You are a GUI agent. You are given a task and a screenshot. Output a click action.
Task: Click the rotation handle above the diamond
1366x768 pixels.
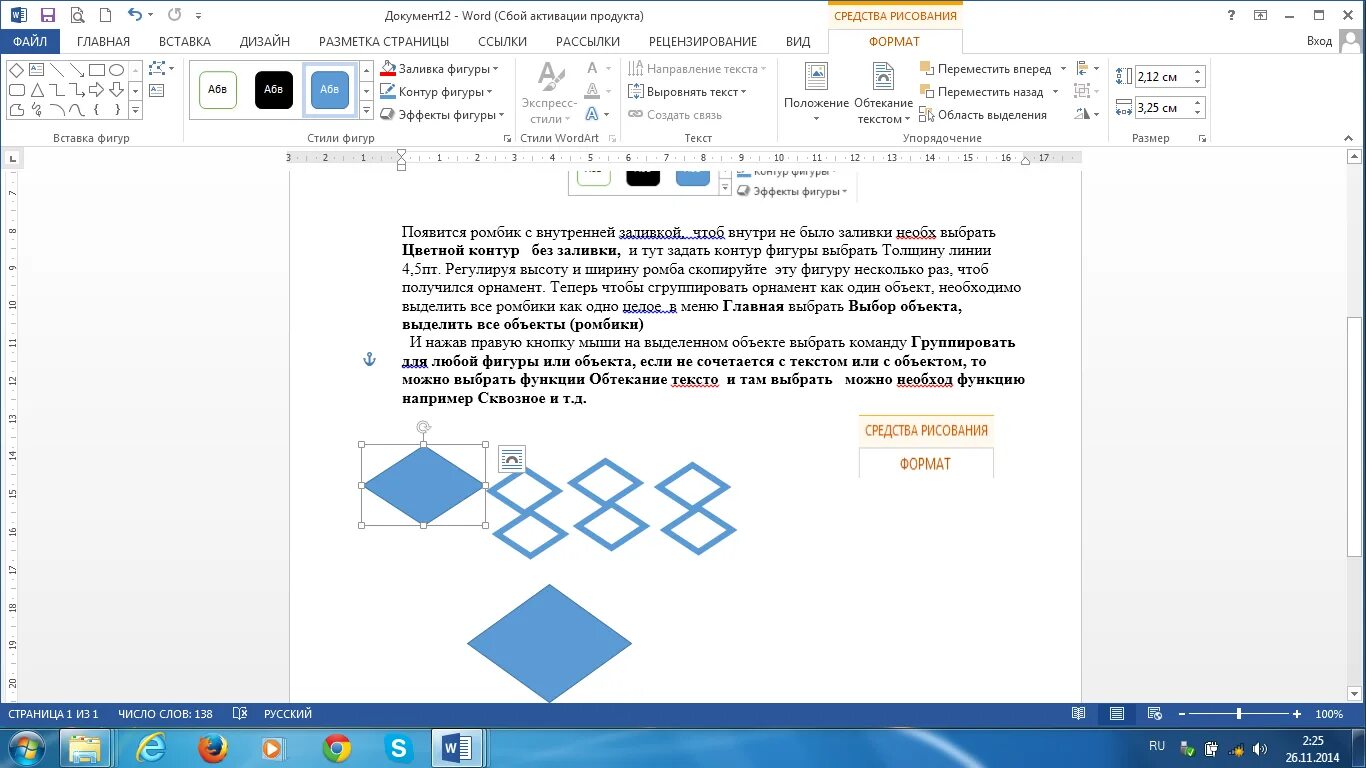(x=424, y=428)
